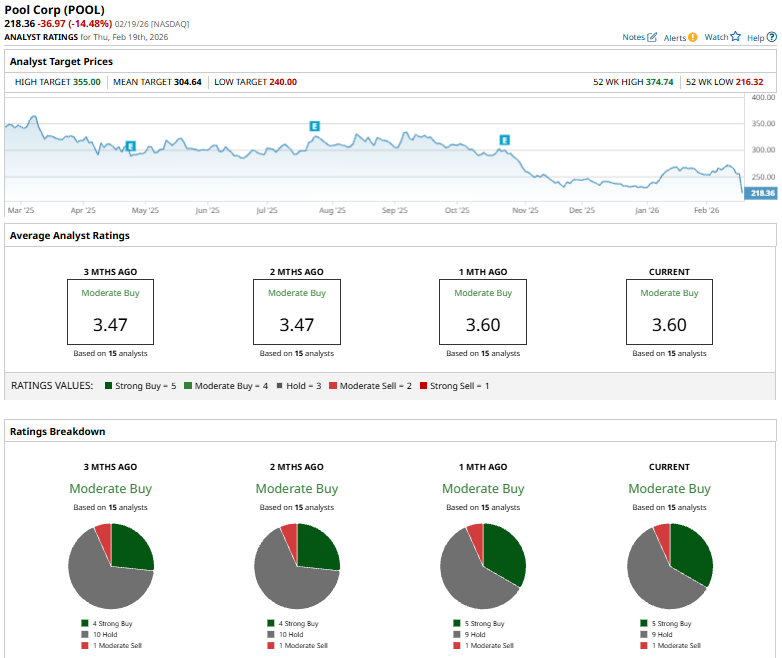Click the red Strong Sell = 1 swatch
Screen dimensions: 782x658
click(424, 385)
